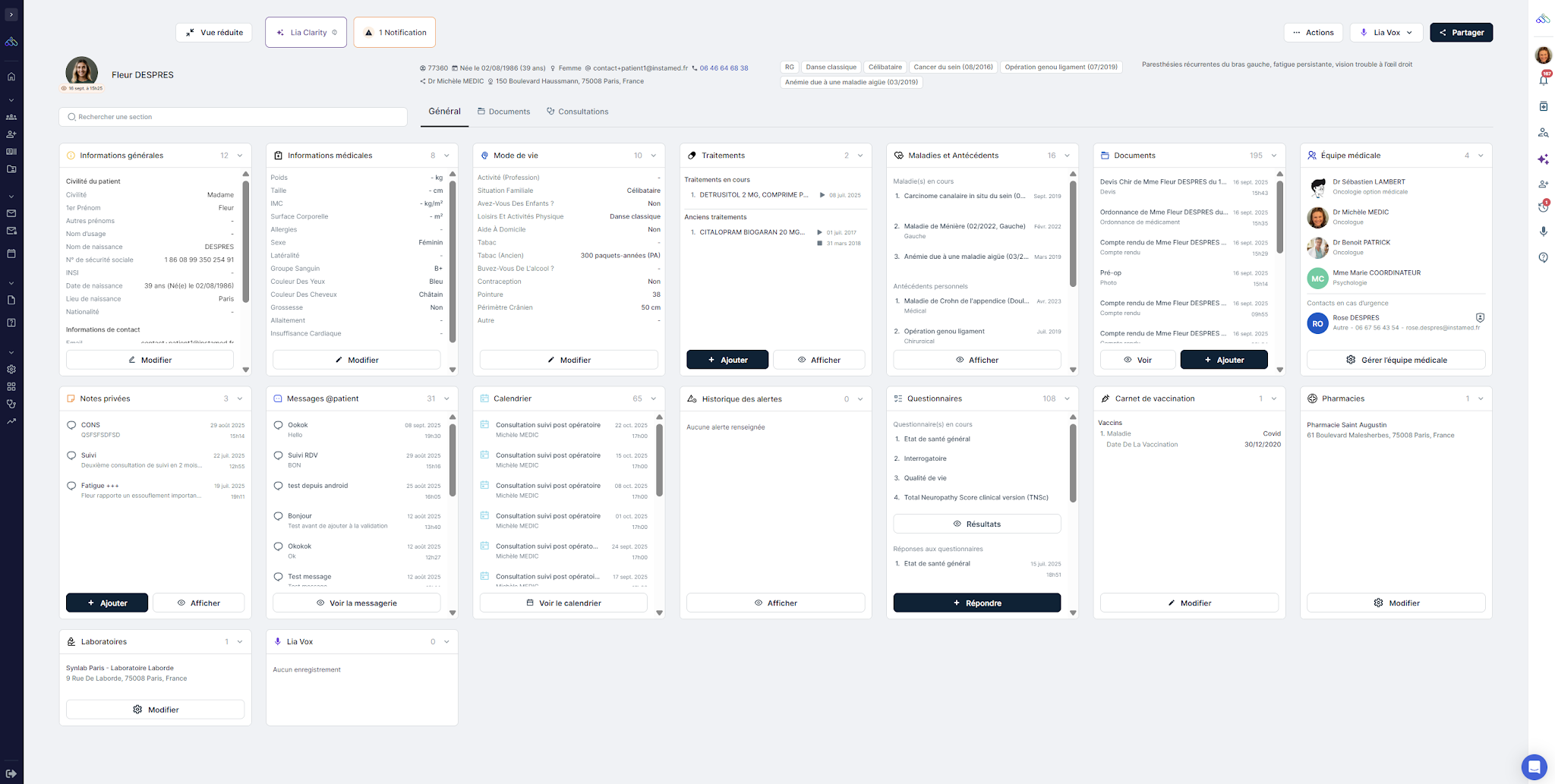This screenshot has width=1555, height=784.
Task: Toggle the Fatigue +++ note circle
Action: point(71,486)
